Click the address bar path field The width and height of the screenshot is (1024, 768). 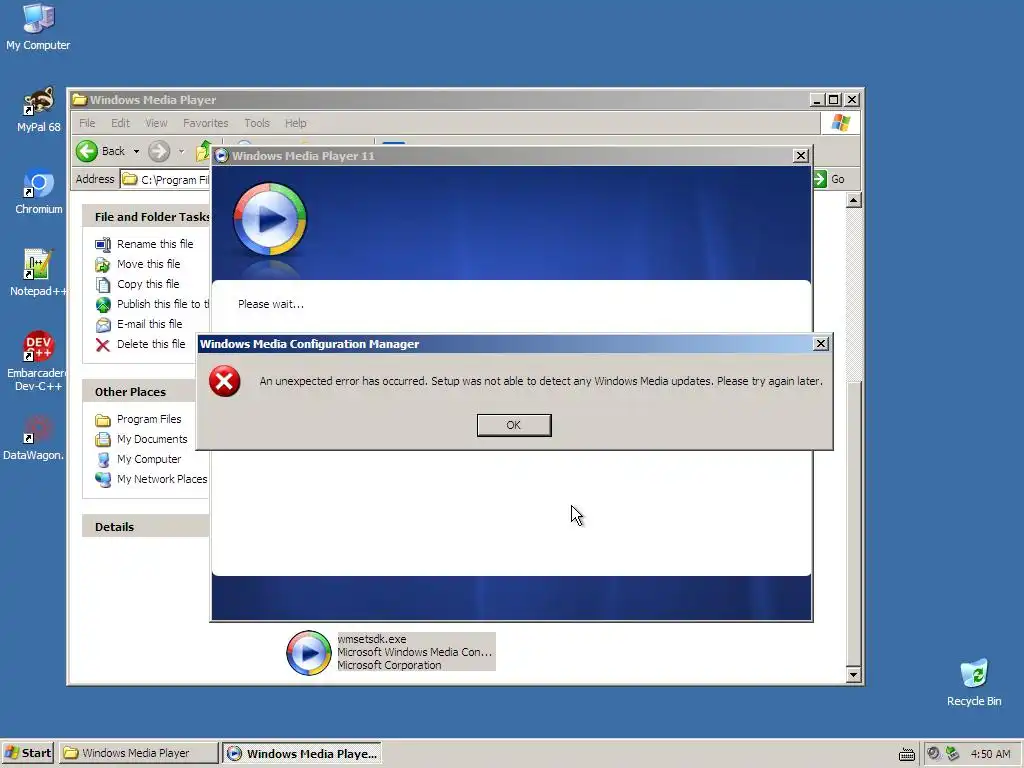(166, 180)
